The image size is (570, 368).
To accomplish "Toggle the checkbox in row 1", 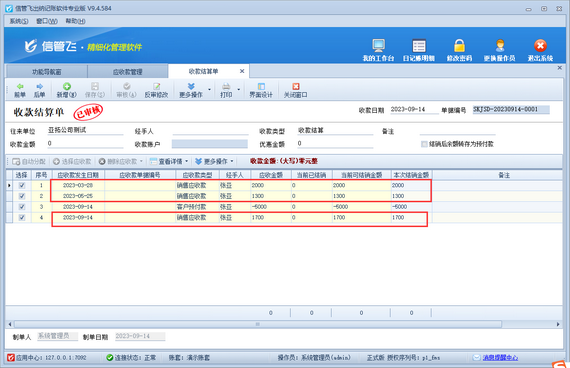I will tap(22, 185).
